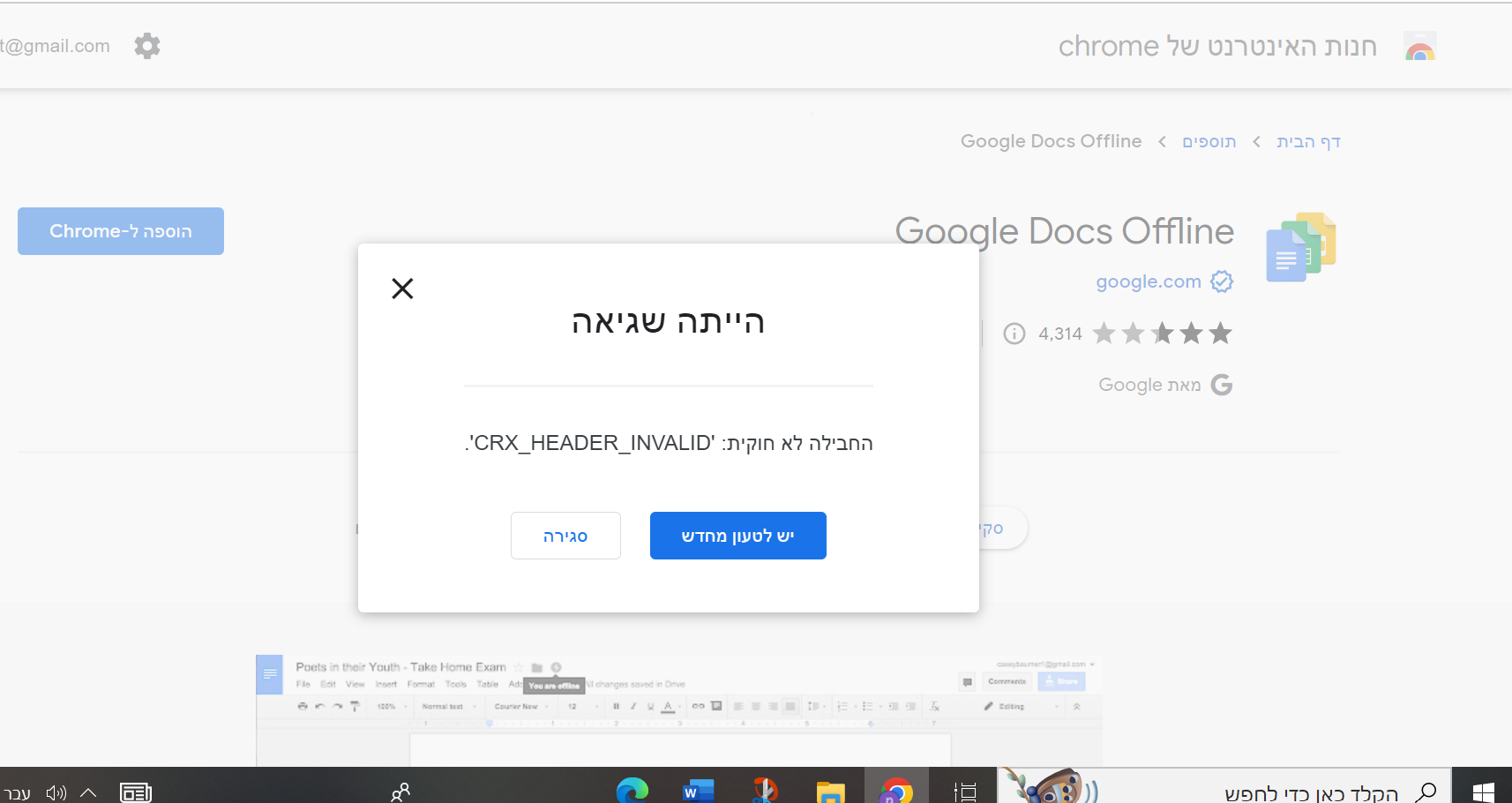
Task: Click the Docs screenshot preview thumbnail
Action: point(679,710)
